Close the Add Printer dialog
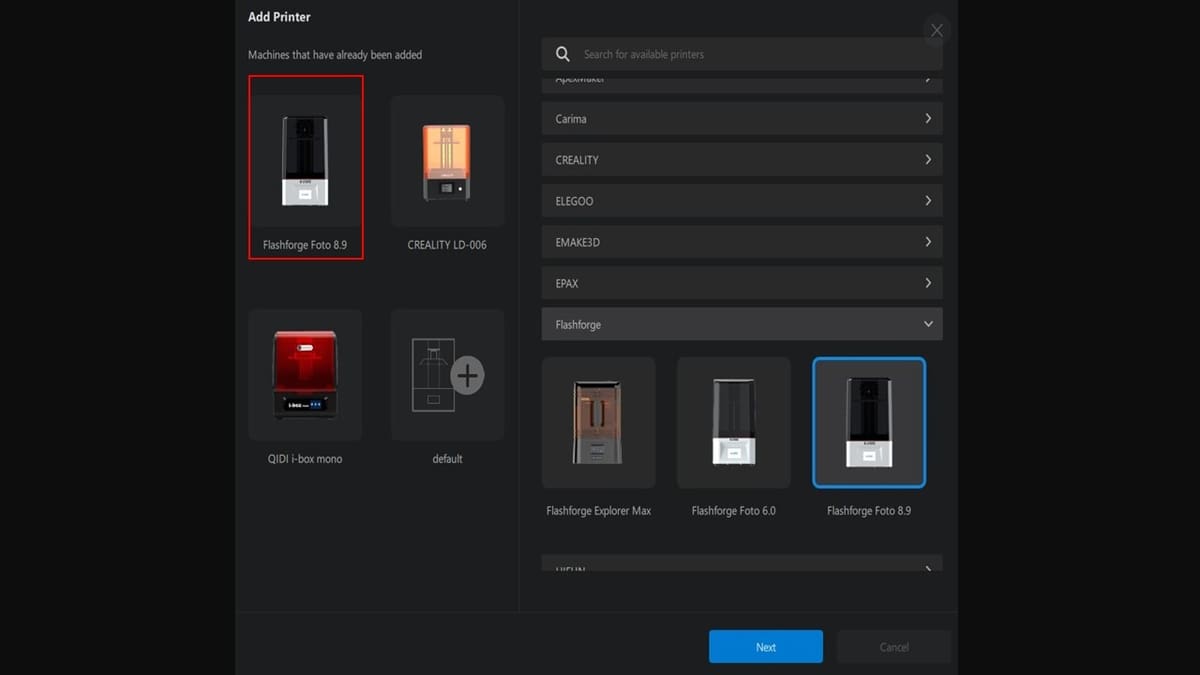The height and width of the screenshot is (675, 1200). 937,31
